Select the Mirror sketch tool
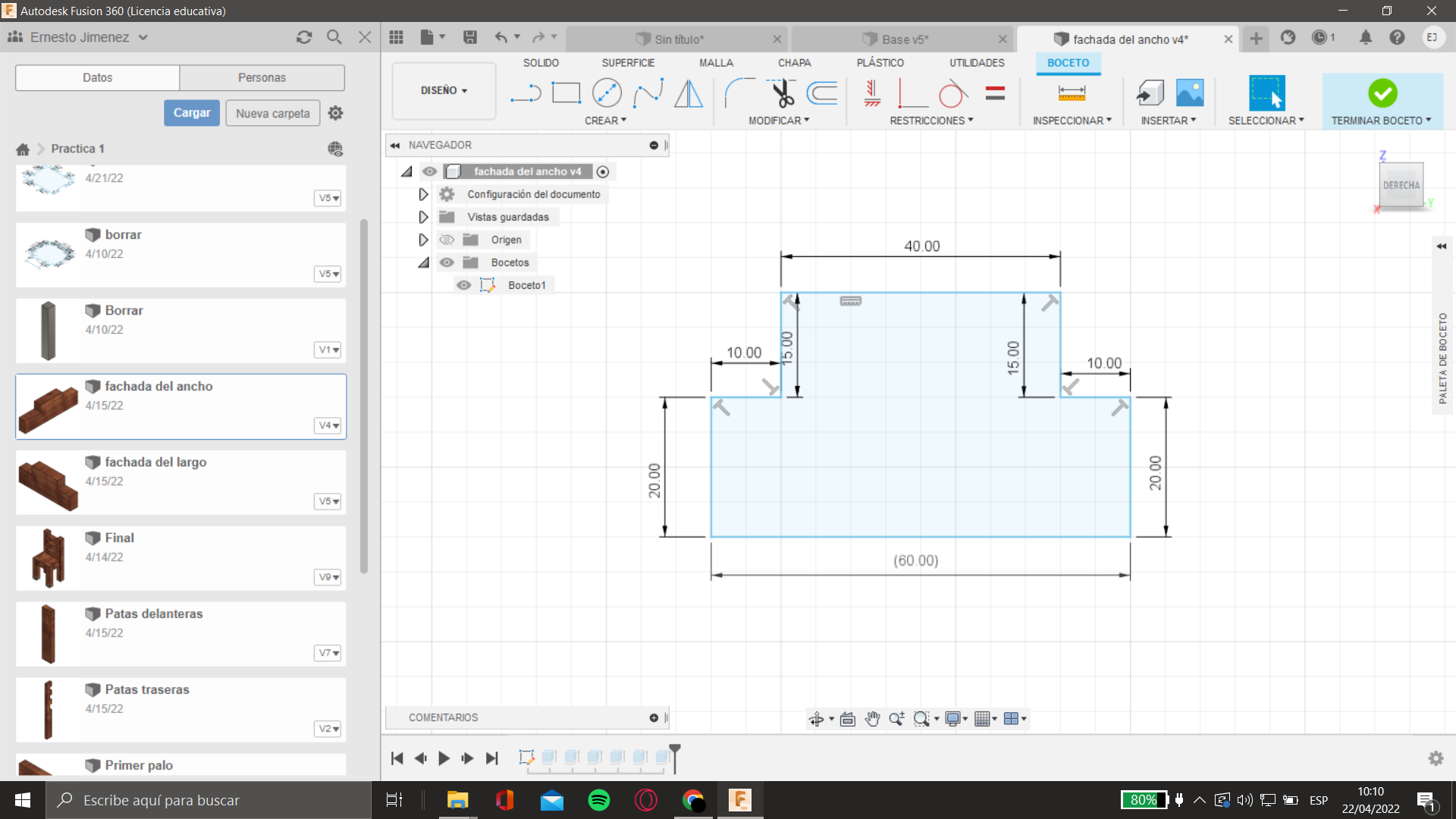This screenshot has width=1456, height=819. 689,93
